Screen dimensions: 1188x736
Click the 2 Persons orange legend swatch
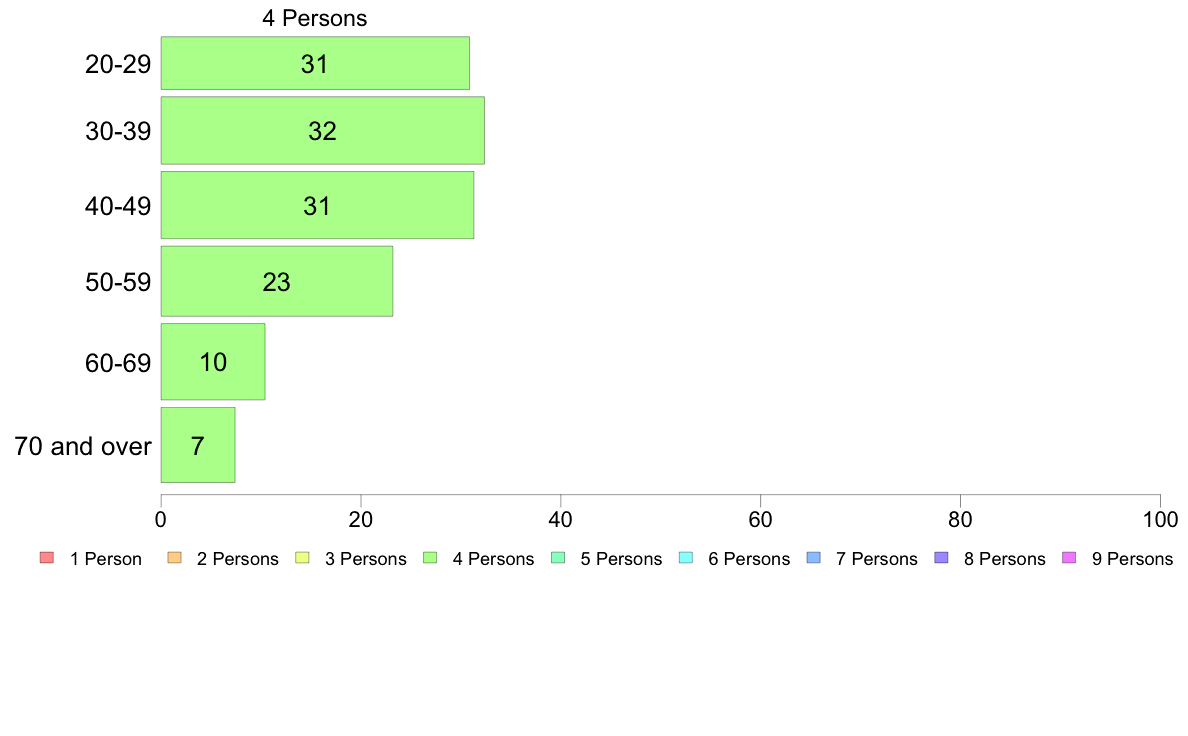coord(174,558)
